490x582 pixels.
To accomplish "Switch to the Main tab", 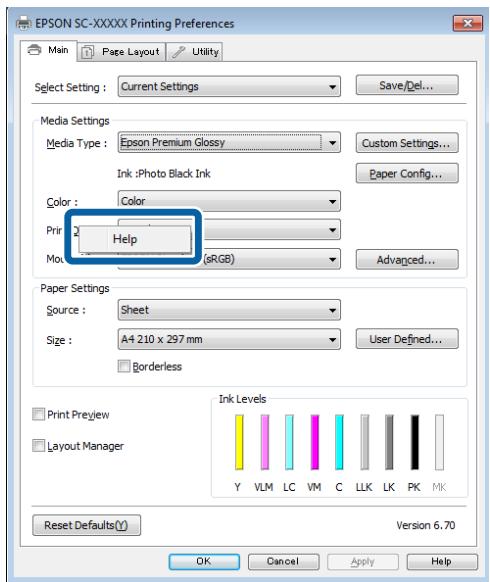I will (x=49, y=50).
